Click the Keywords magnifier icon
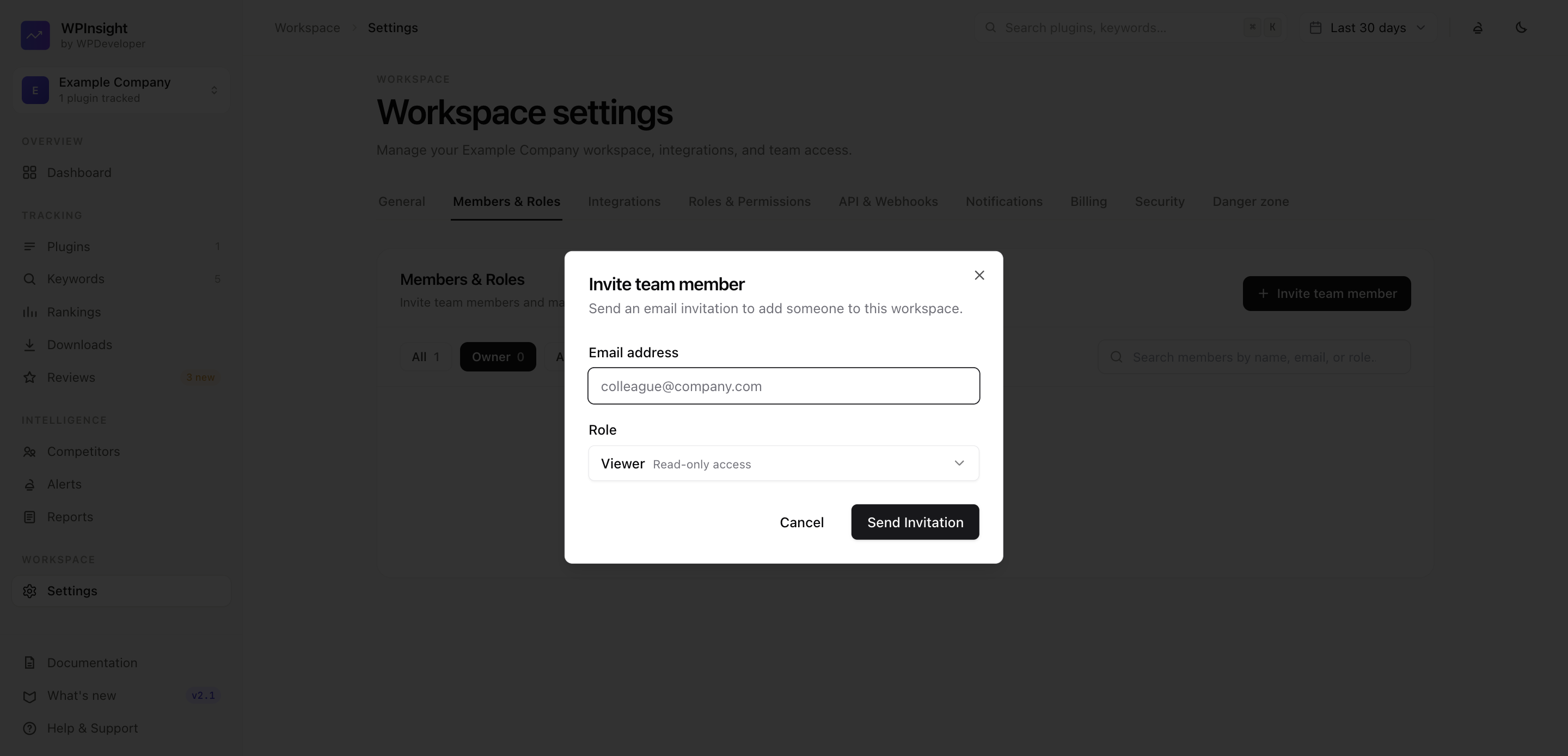The image size is (1568, 756). [29, 279]
